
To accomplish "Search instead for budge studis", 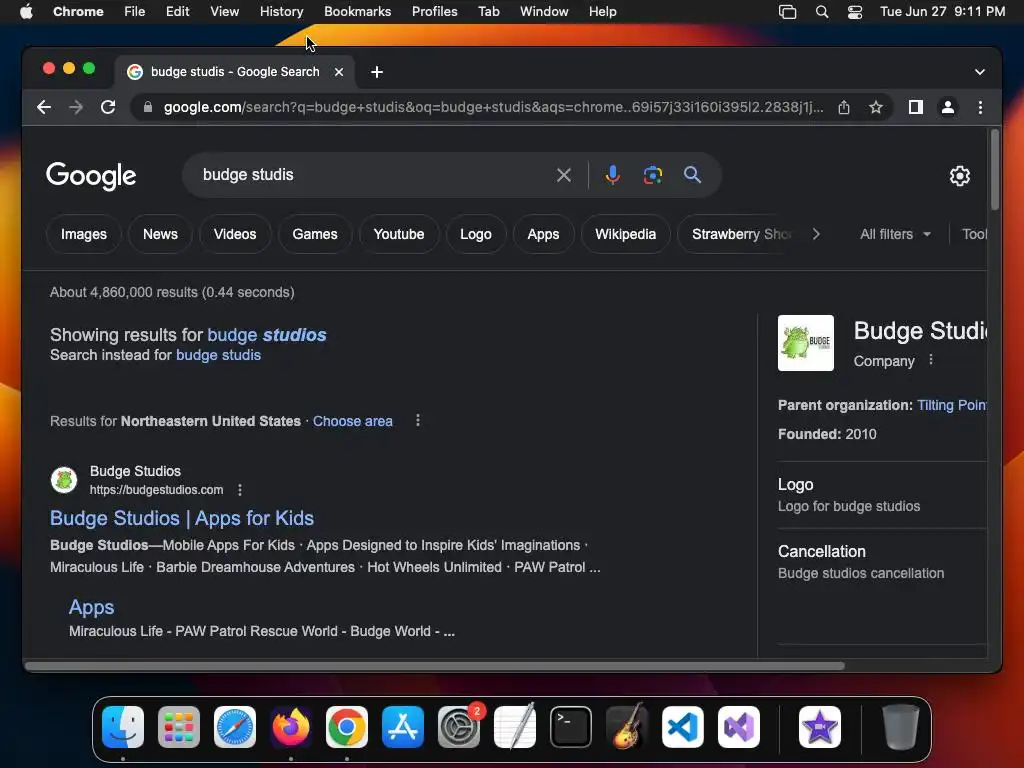I will 218,355.
